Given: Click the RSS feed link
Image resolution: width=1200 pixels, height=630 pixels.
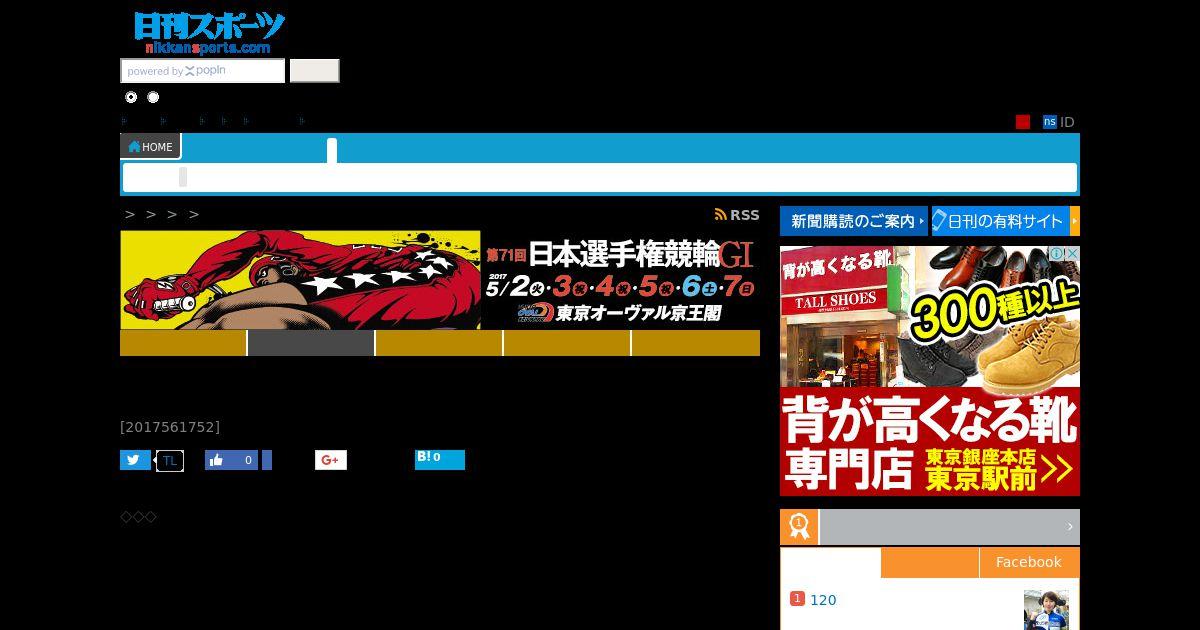Looking at the screenshot, I should tap(737, 215).
